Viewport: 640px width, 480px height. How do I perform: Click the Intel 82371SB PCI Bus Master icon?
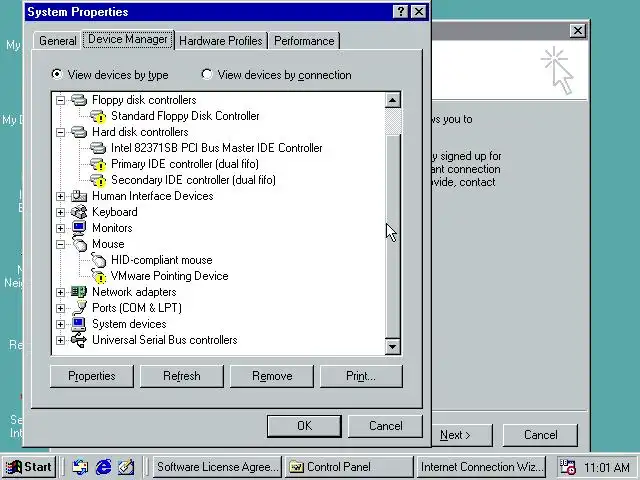(98, 148)
